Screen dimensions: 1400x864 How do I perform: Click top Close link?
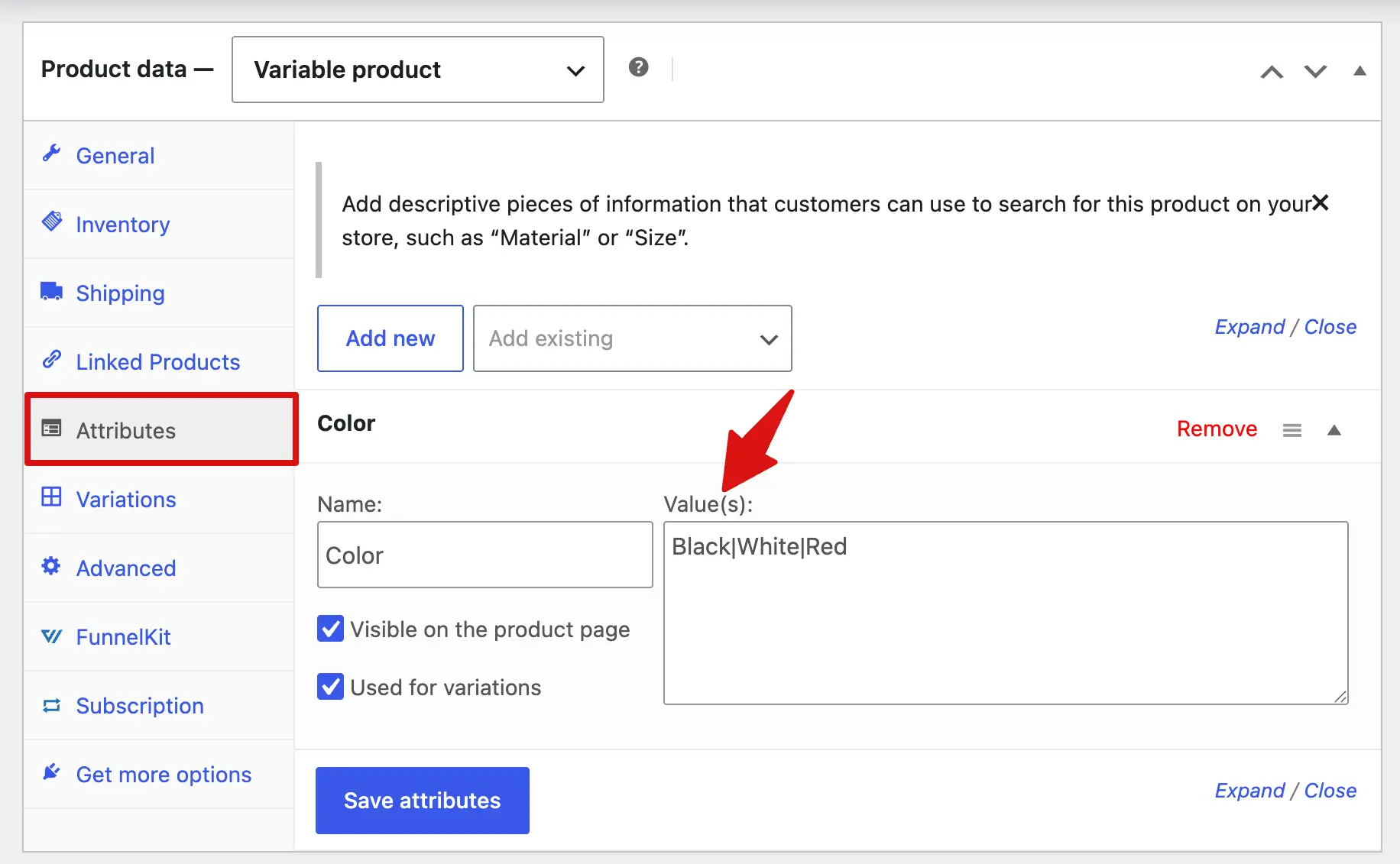tap(1330, 327)
